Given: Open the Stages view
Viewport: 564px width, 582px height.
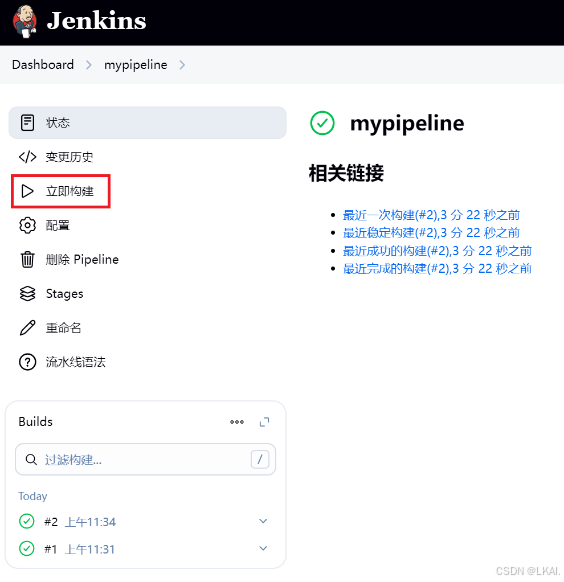Looking at the screenshot, I should pos(65,294).
